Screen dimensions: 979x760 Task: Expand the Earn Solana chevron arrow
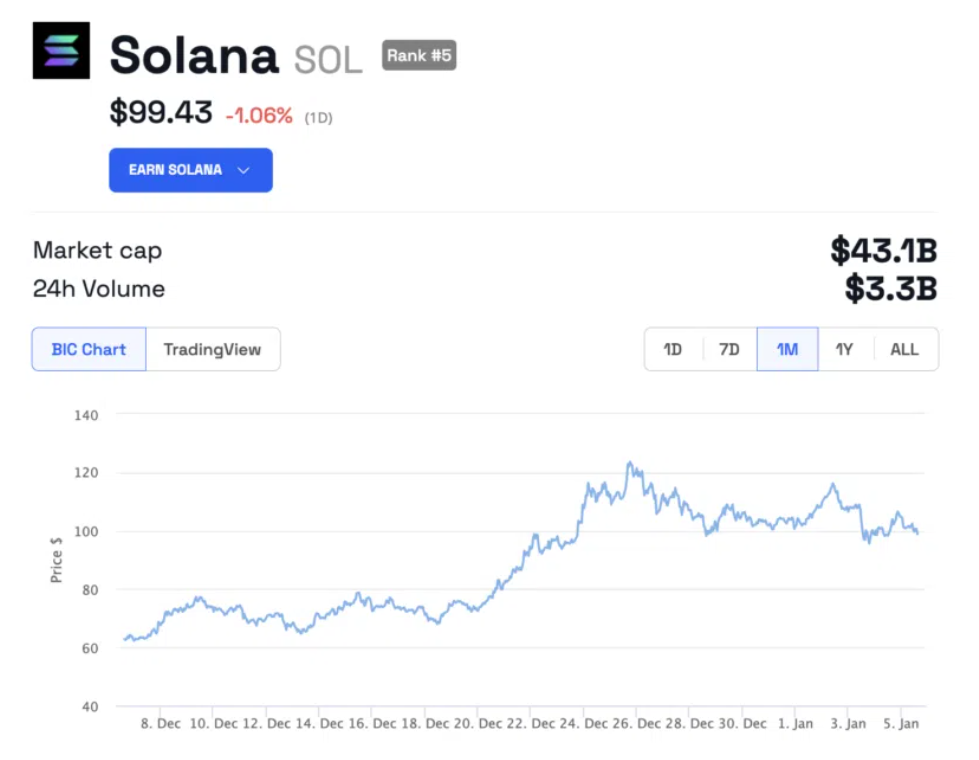point(243,170)
